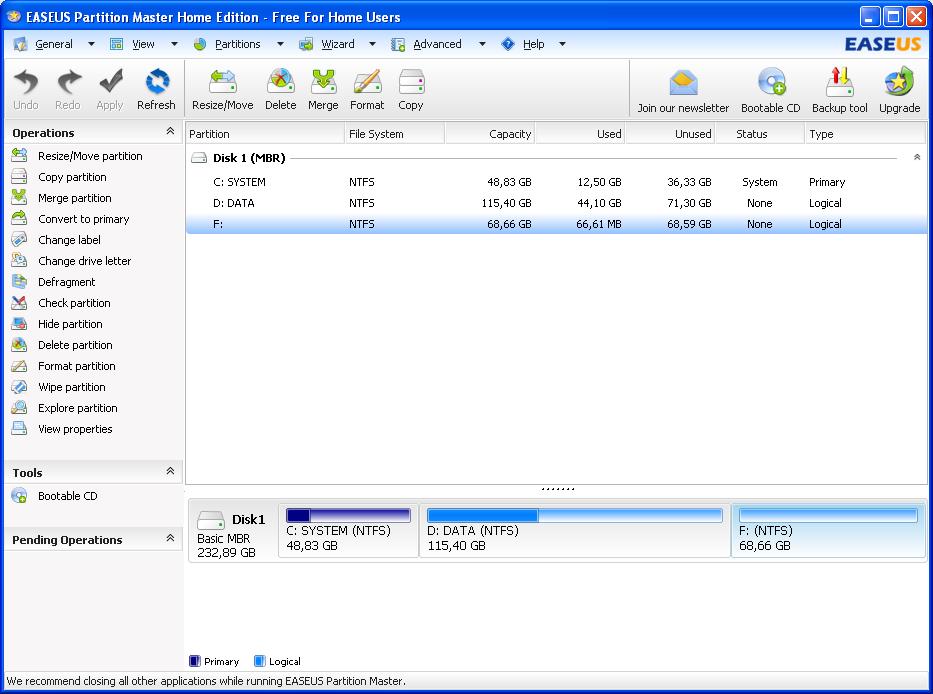The image size is (933, 694).
Task: Click the Bootable CD toolbar icon
Action: click(771, 83)
